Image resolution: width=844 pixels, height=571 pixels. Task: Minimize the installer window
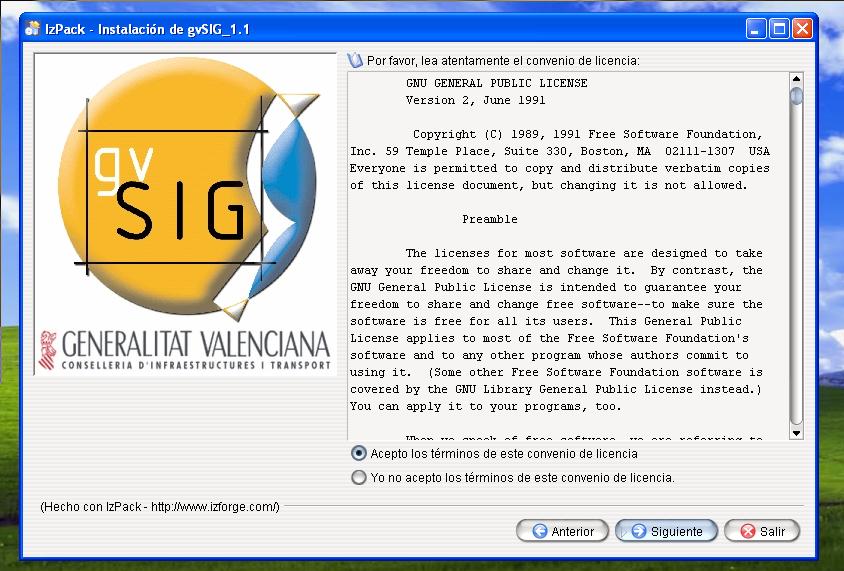tap(757, 29)
